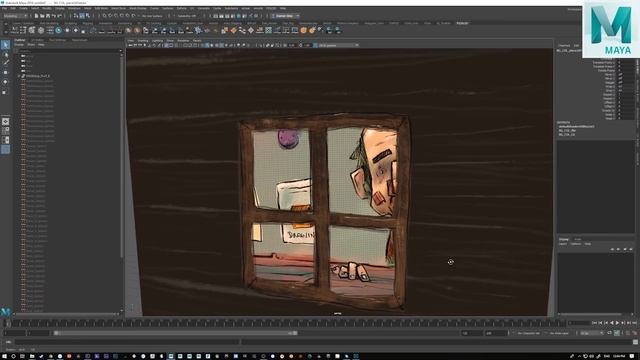
Task: Activate the Lasso select tool
Action: tap(5, 54)
